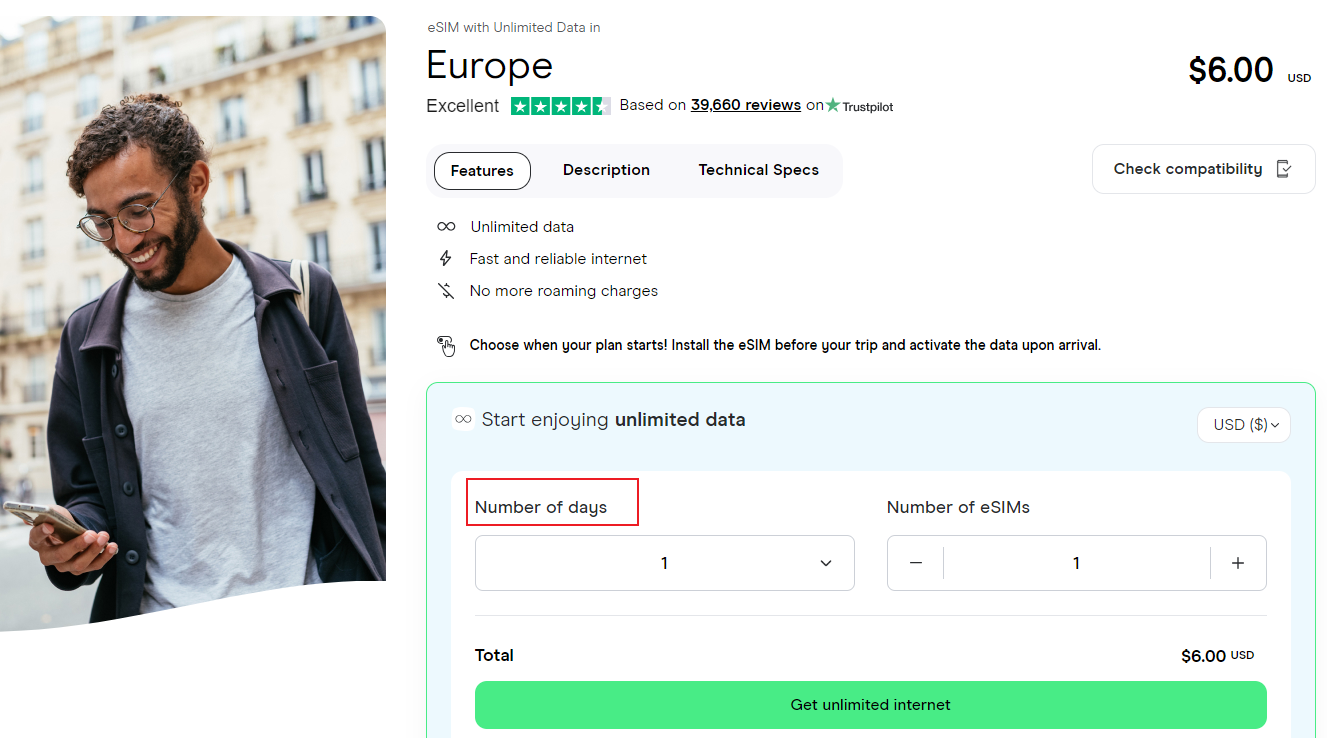The height and width of the screenshot is (738, 1327).
Task: Click the compatibility checklist icon
Action: 1285,169
